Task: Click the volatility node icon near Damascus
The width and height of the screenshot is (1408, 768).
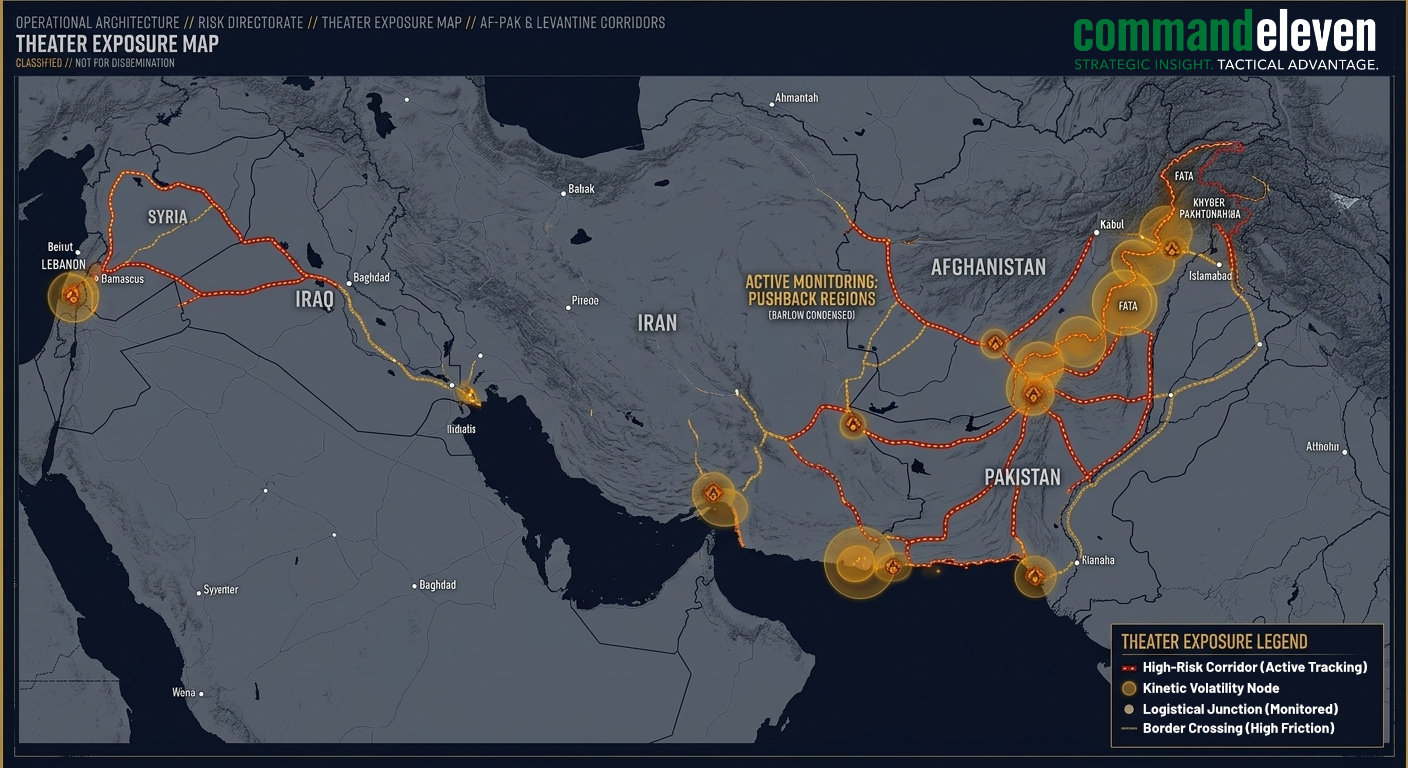Action: 72,295
